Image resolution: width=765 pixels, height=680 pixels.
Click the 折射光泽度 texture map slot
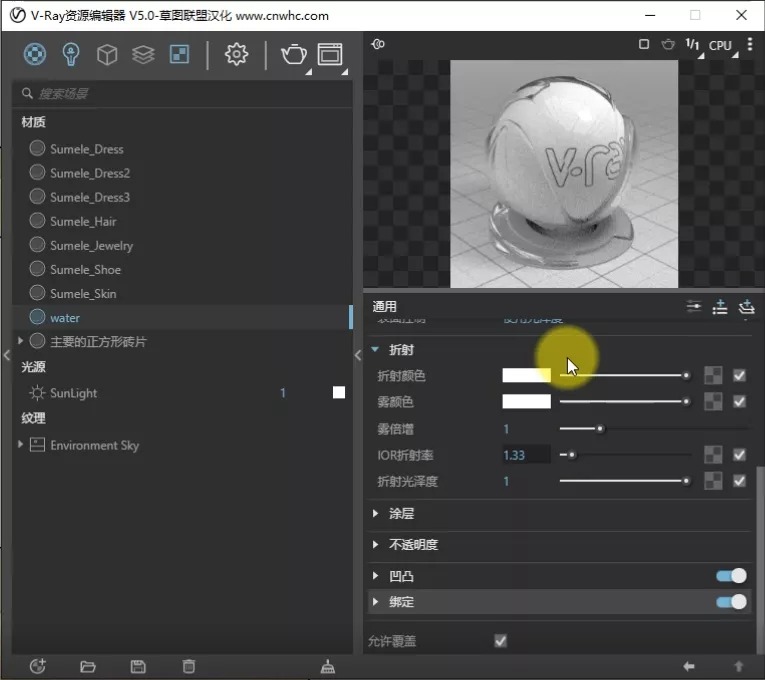point(713,481)
